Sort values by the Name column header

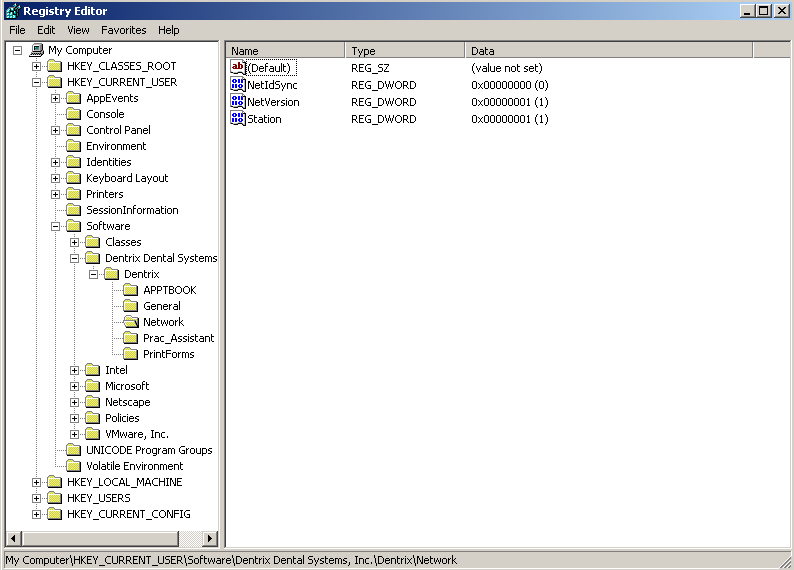pos(286,51)
